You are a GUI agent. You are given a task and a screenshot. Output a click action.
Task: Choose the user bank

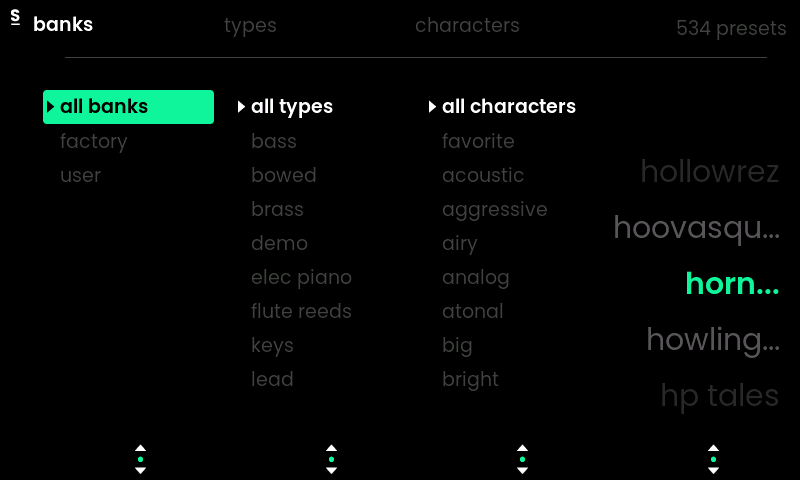click(80, 175)
